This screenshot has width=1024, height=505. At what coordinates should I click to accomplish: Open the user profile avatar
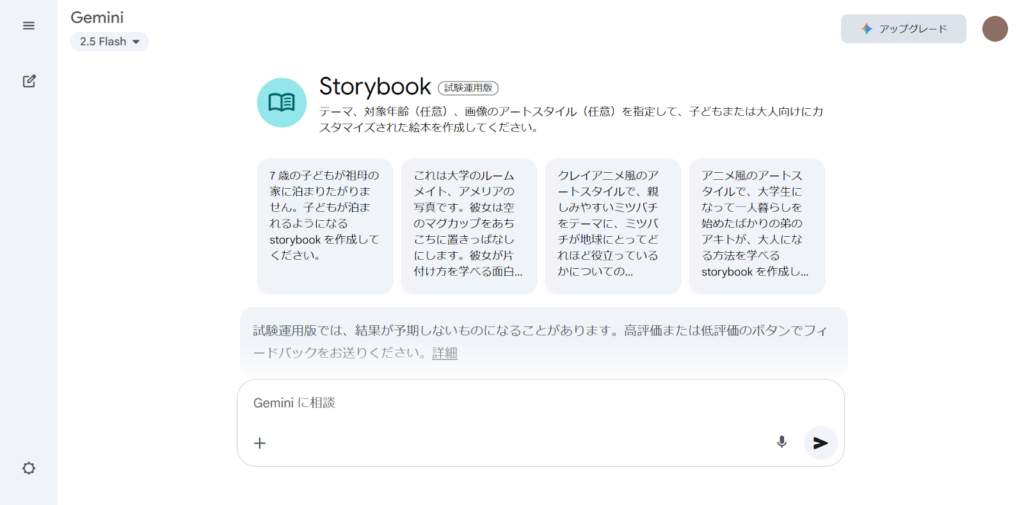(x=995, y=29)
